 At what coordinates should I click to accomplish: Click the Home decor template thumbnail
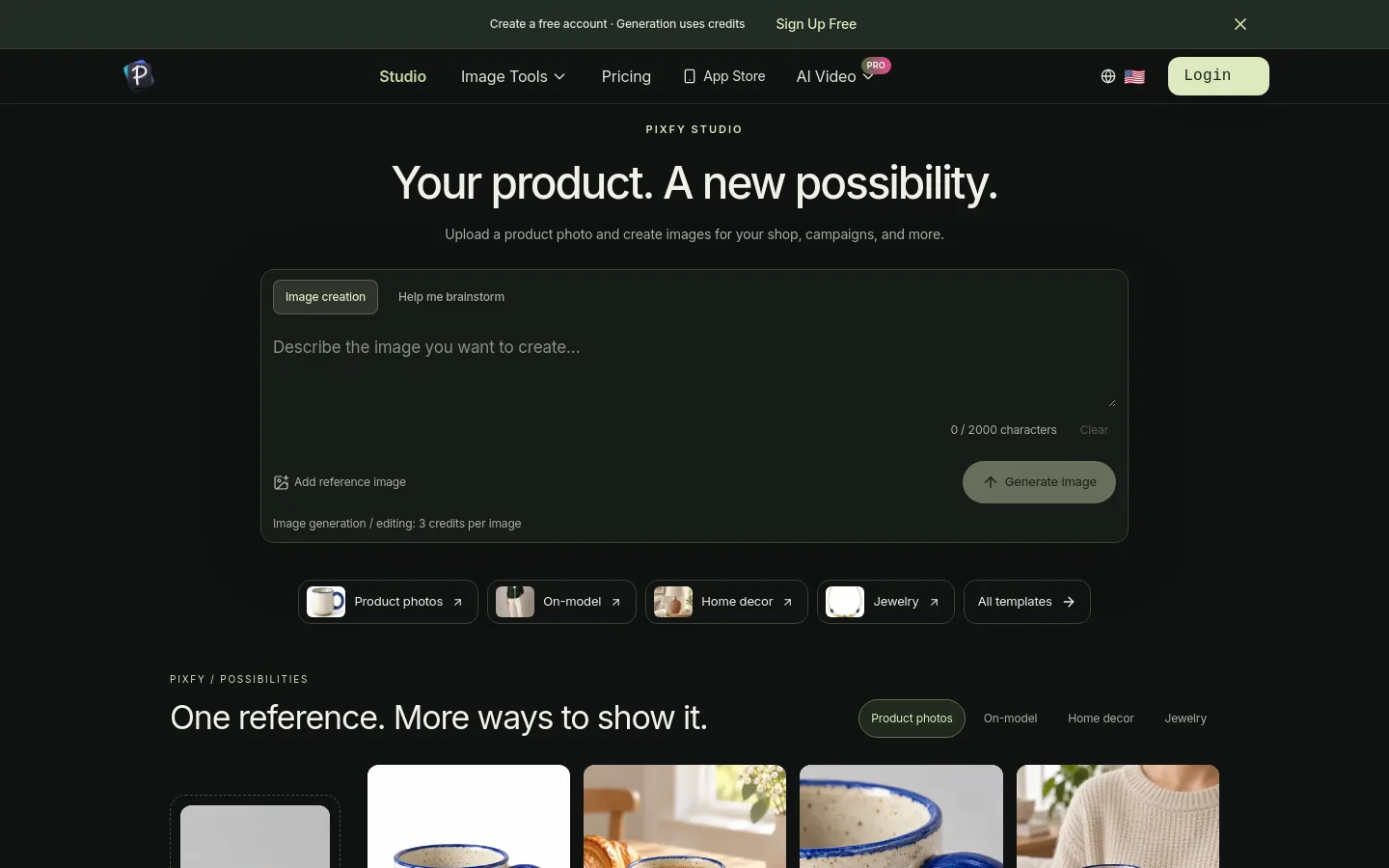(673, 602)
